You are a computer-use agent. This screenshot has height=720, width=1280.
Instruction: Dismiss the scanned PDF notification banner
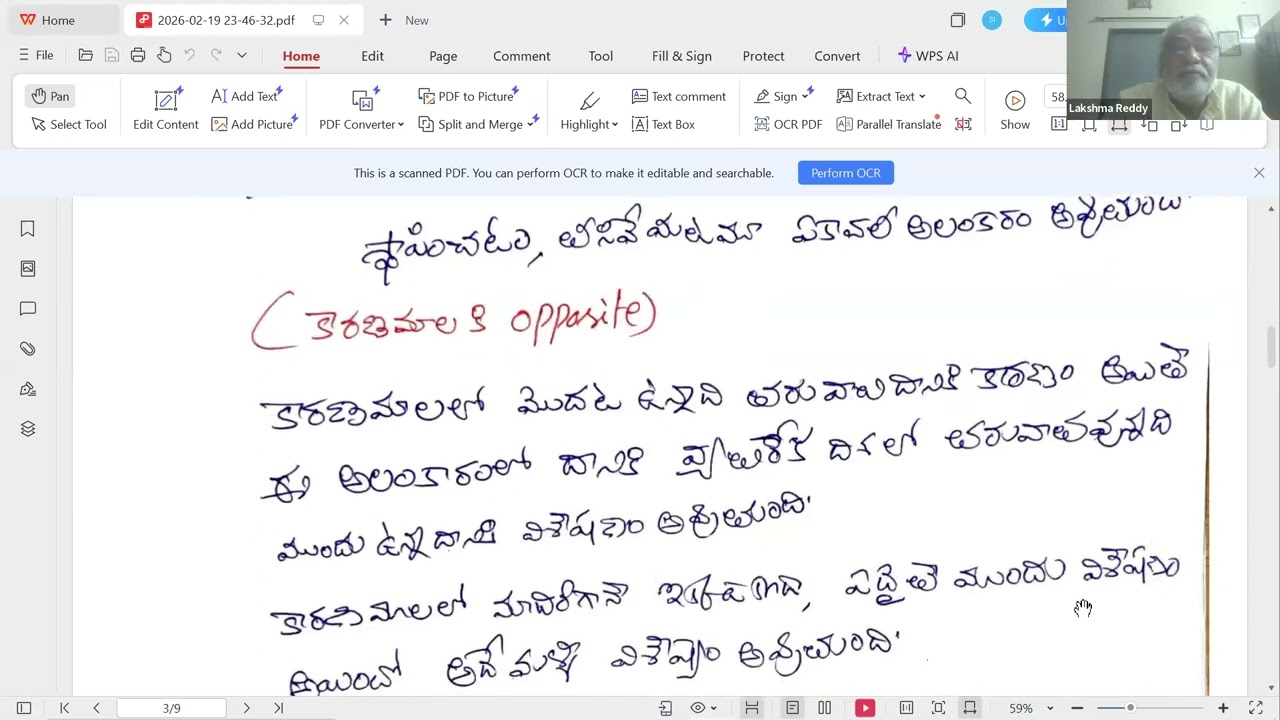pos(1259,173)
